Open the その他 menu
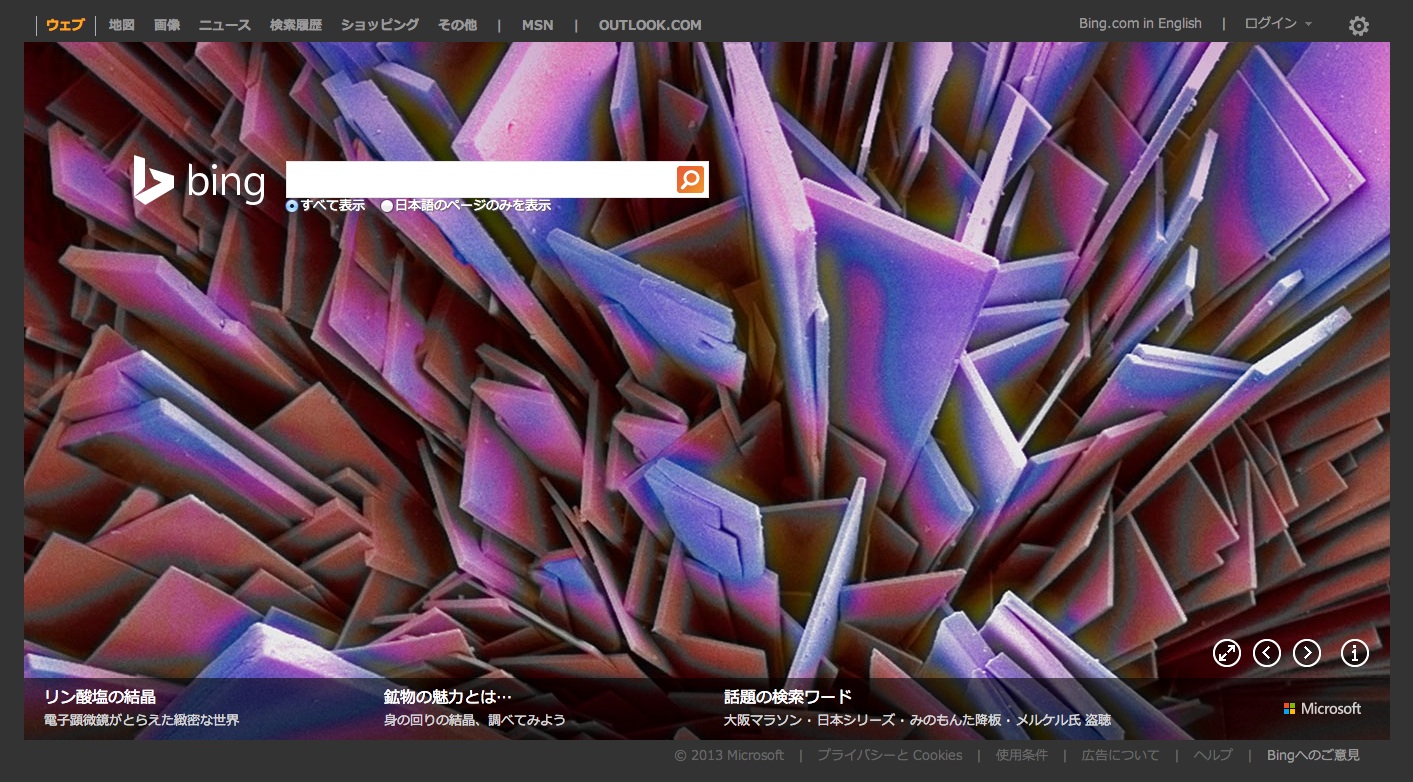The height and width of the screenshot is (782, 1413). (x=457, y=25)
